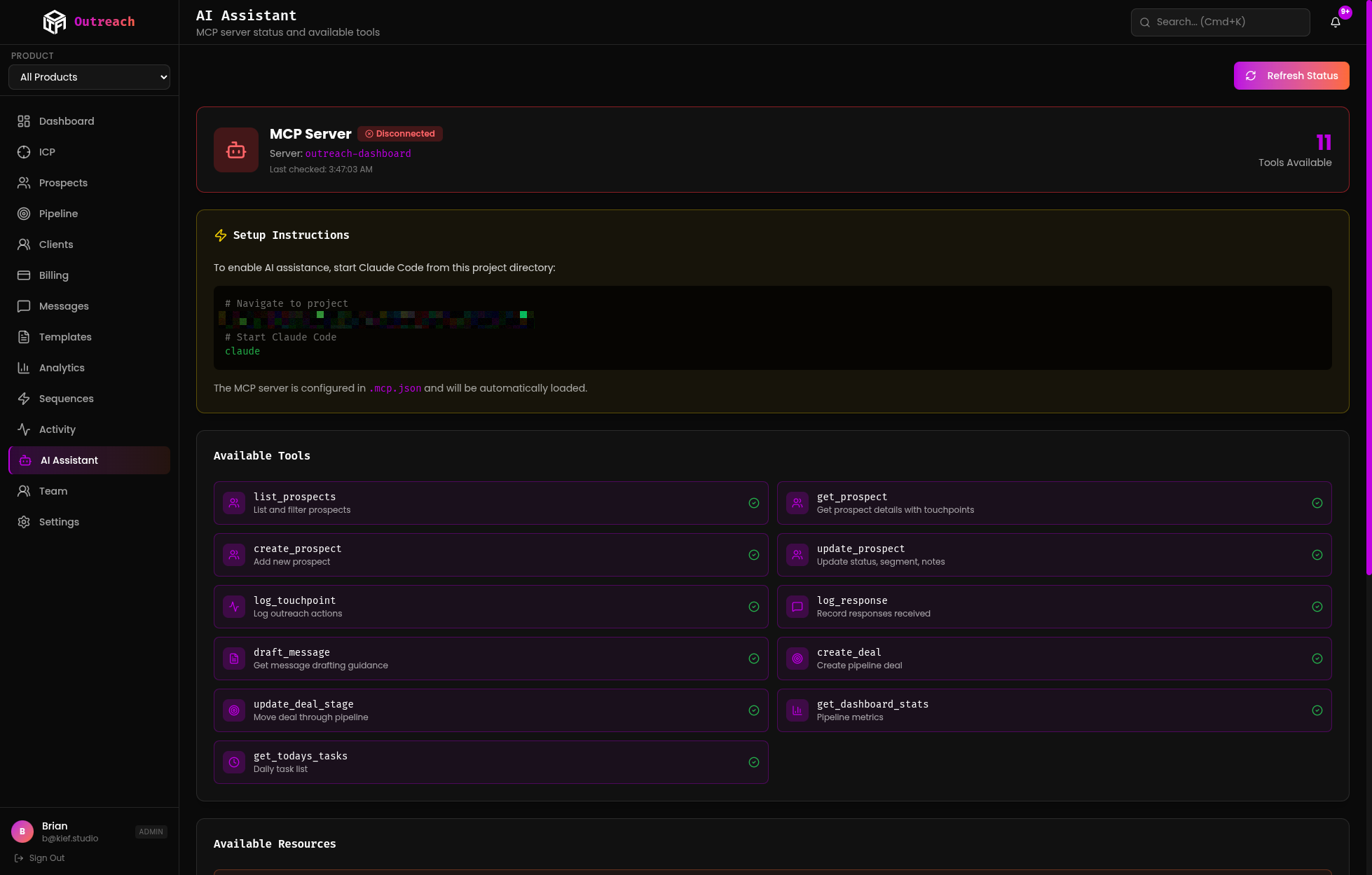Switch to the AI Assistant section

click(69, 460)
